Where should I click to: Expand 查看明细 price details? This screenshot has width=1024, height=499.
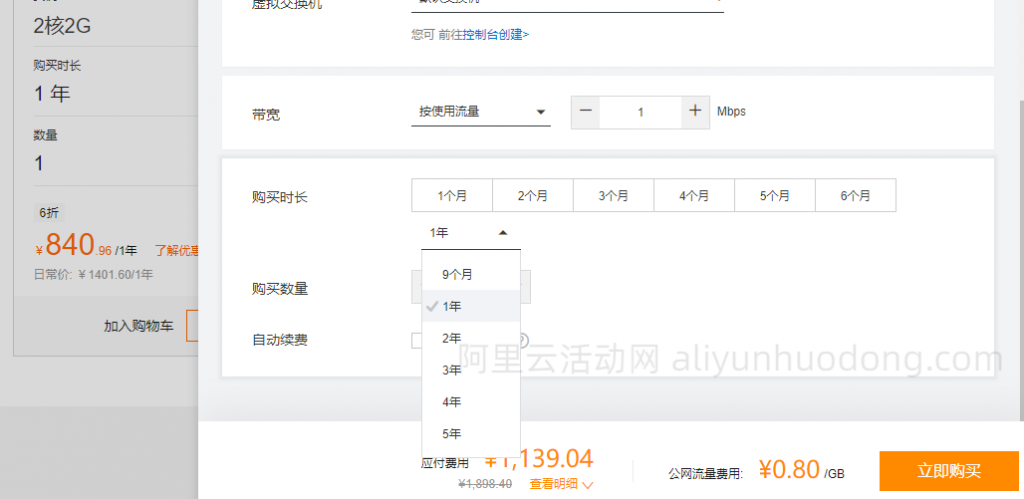[561, 484]
